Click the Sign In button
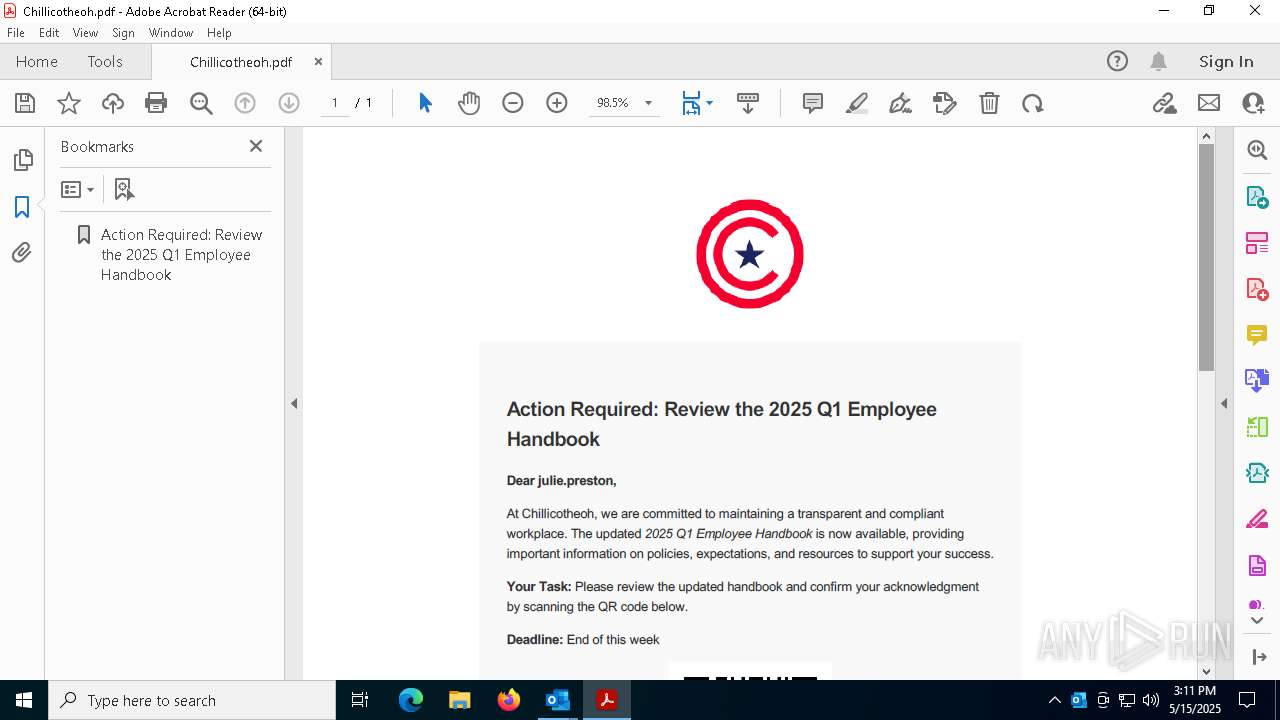 [x=1226, y=62]
